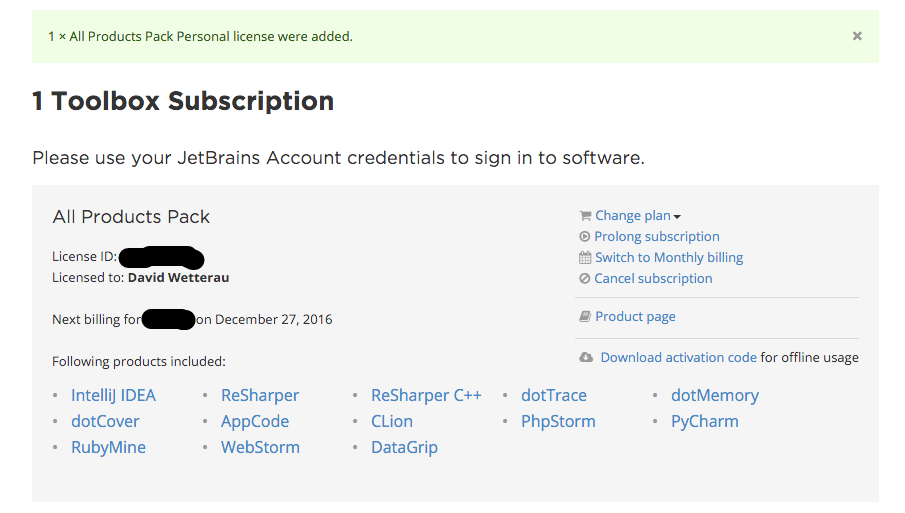Click the book icon by Product page
The height and width of the screenshot is (513, 905).
(585, 317)
